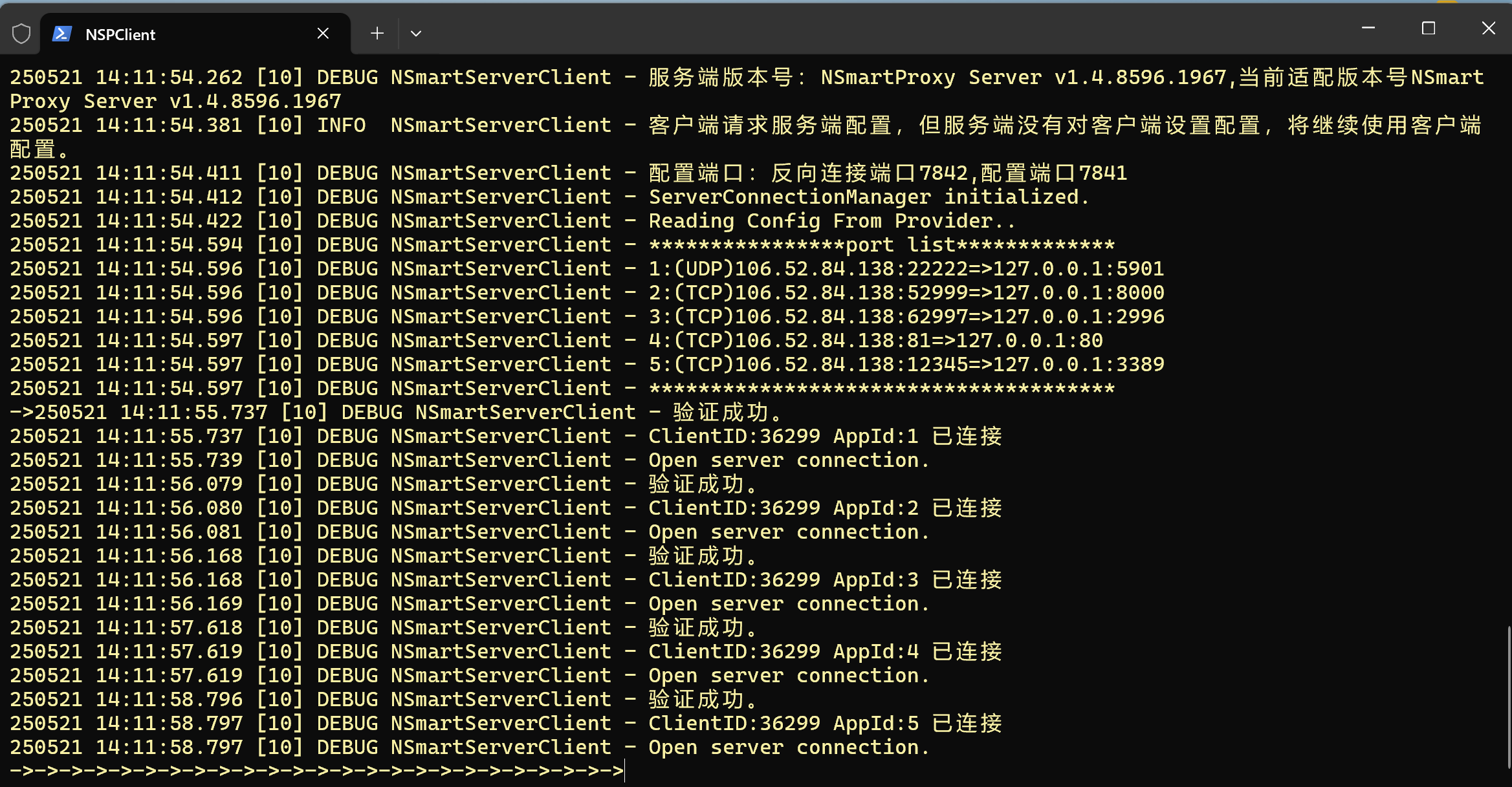Screen dimensions: 1512x787
Task: Click the TCP mapping 12345=>127.0.0.1:3389
Action: (906, 364)
